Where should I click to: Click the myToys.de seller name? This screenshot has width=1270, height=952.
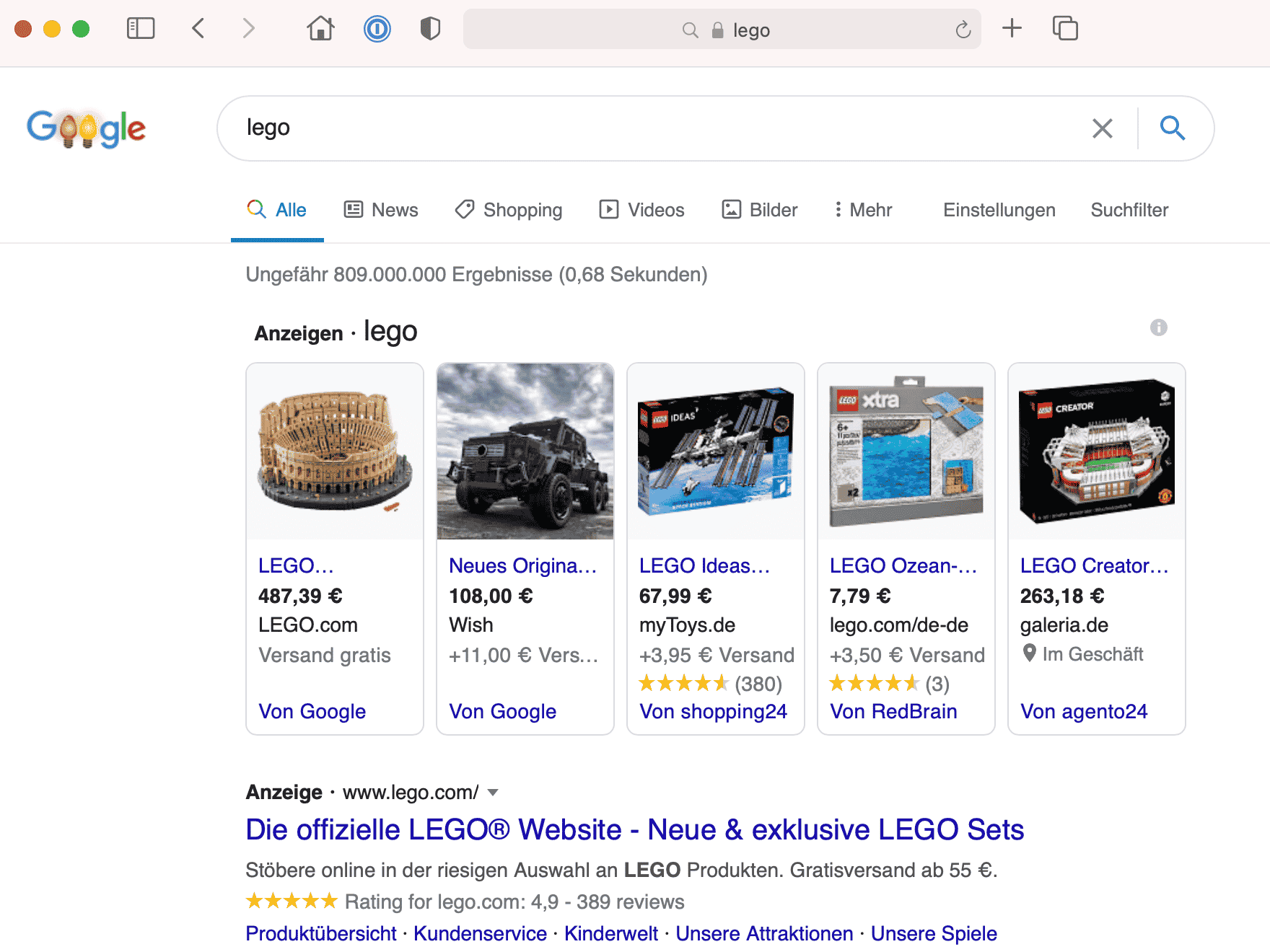(687, 625)
